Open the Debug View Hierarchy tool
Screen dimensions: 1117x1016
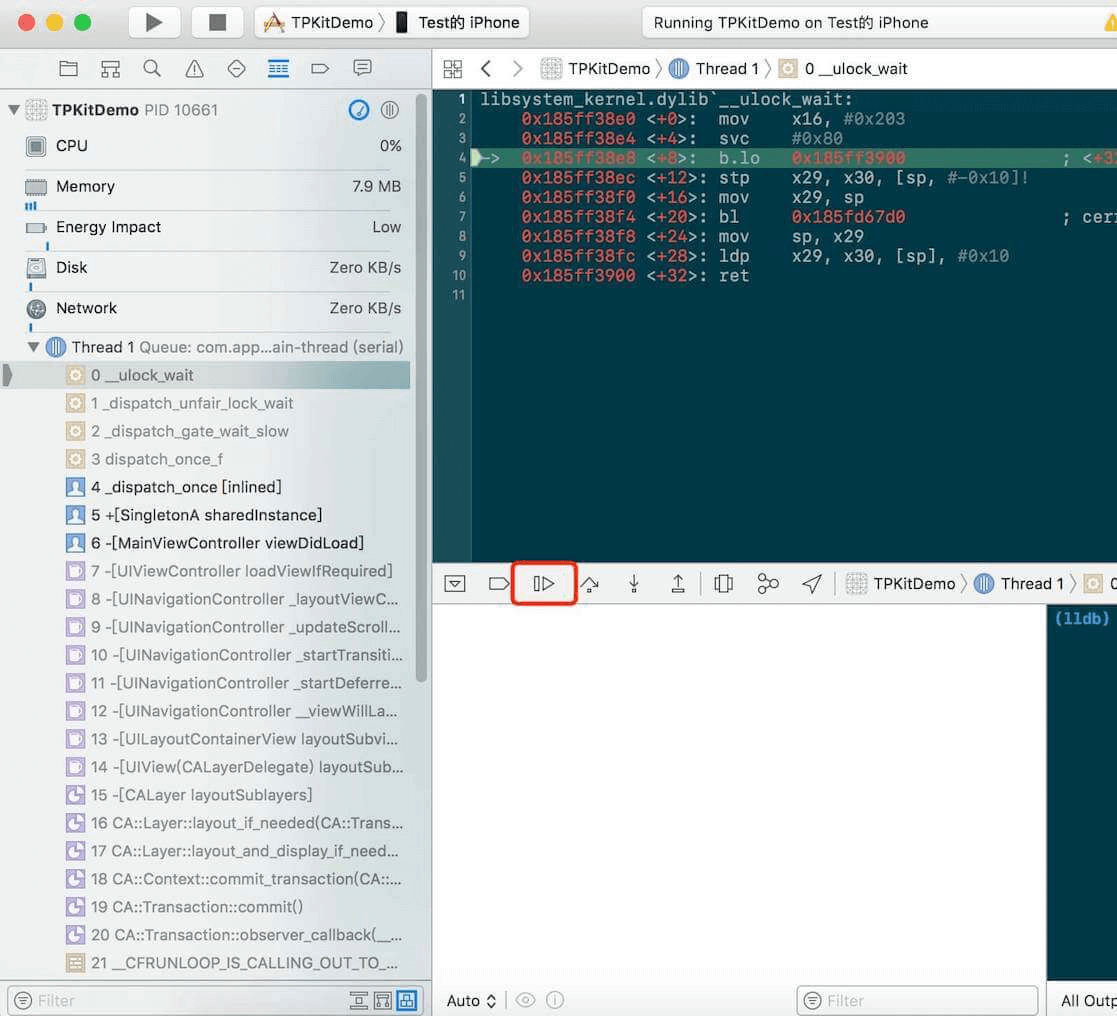click(x=723, y=584)
